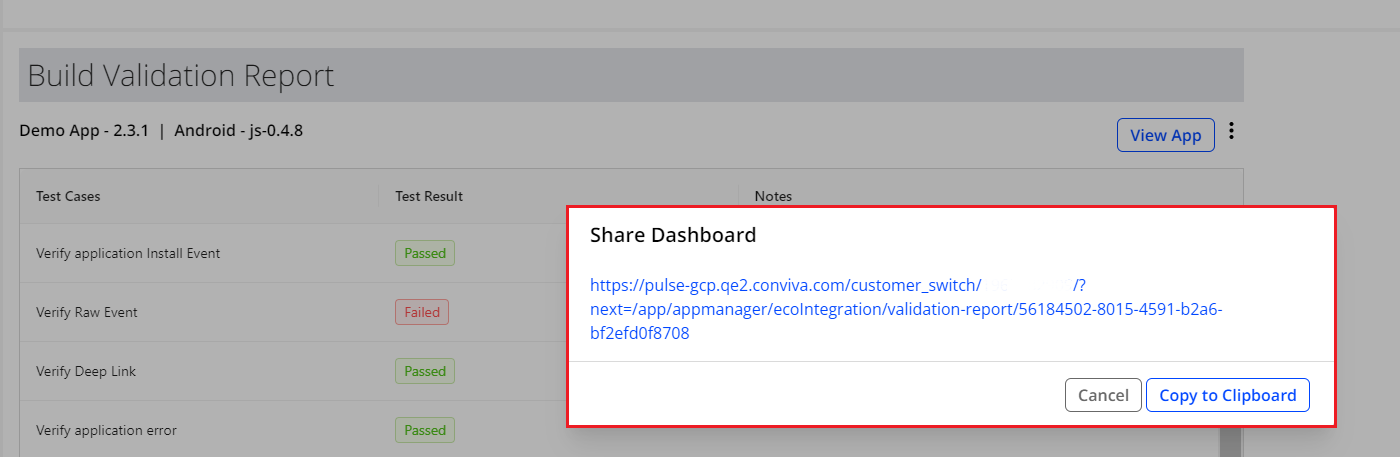Open the shared validation report URL link
This screenshot has height=457, width=1400.
point(905,310)
